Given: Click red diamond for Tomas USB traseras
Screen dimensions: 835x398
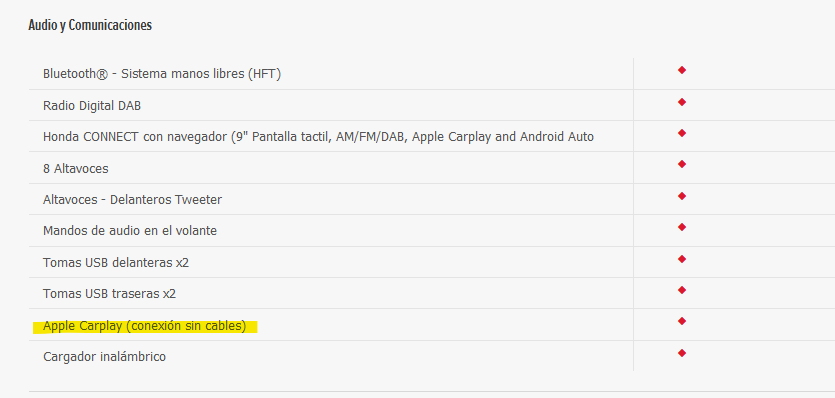Looking at the screenshot, I should (x=682, y=290).
